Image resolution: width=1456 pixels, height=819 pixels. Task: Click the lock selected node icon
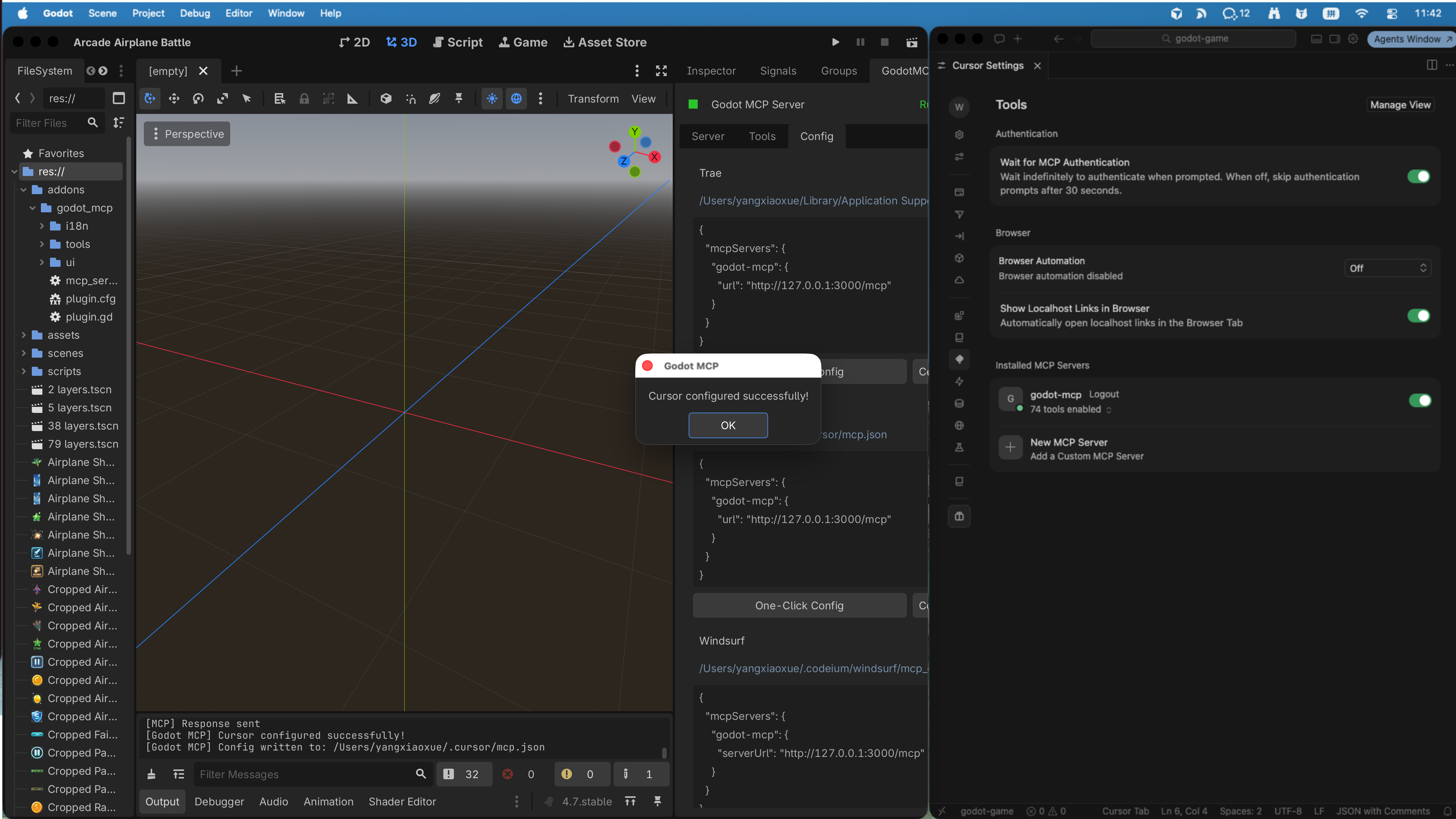pyautogui.click(x=304, y=99)
